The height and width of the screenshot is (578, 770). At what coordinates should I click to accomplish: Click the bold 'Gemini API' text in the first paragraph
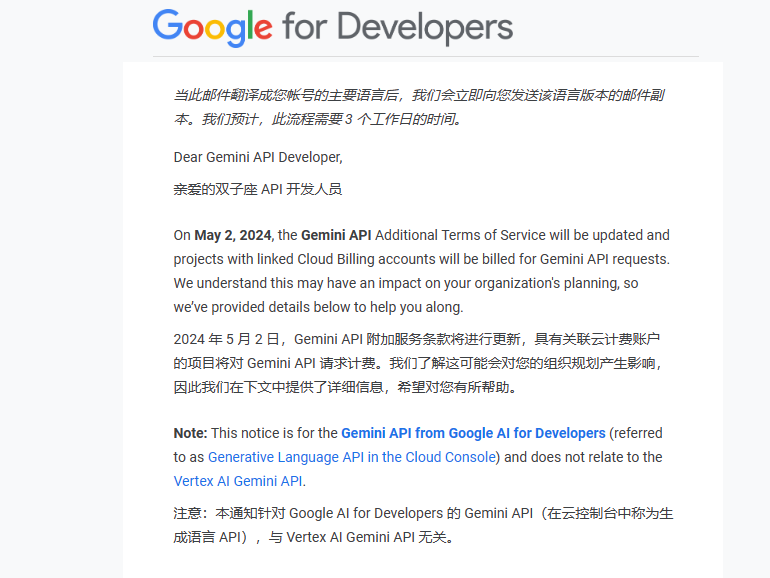point(336,235)
